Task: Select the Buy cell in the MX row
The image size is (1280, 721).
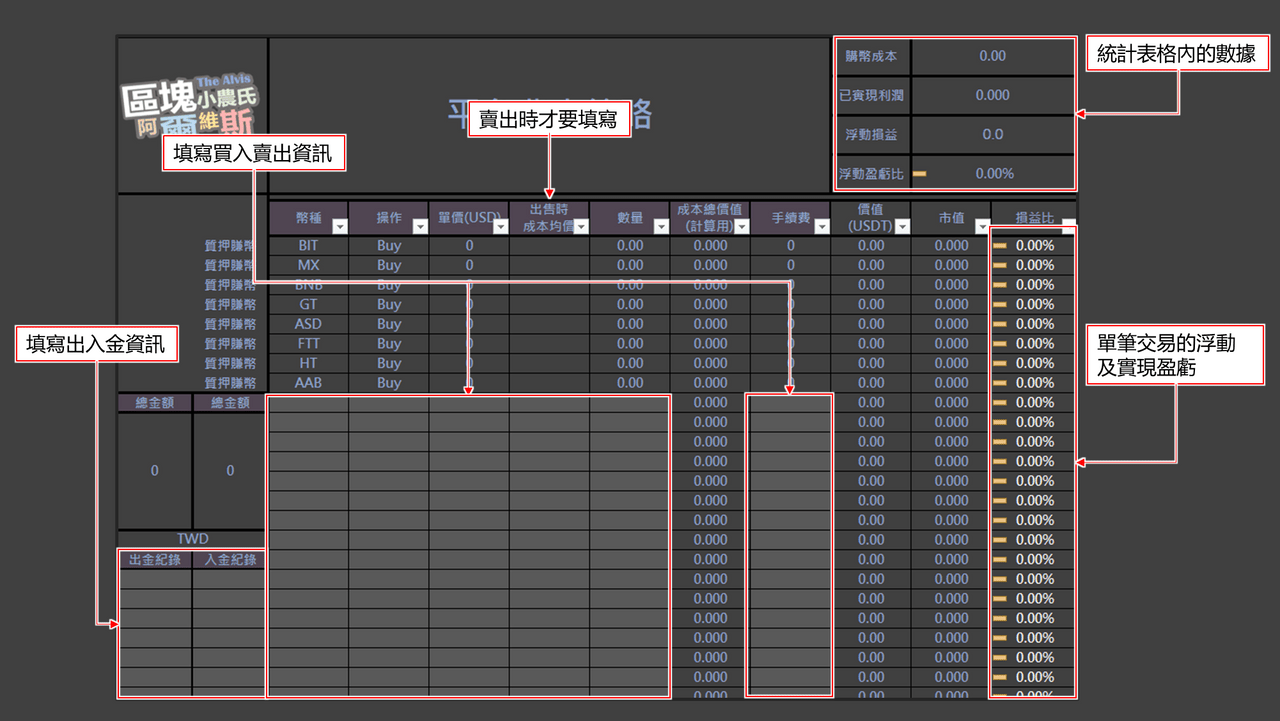Action: [389, 265]
